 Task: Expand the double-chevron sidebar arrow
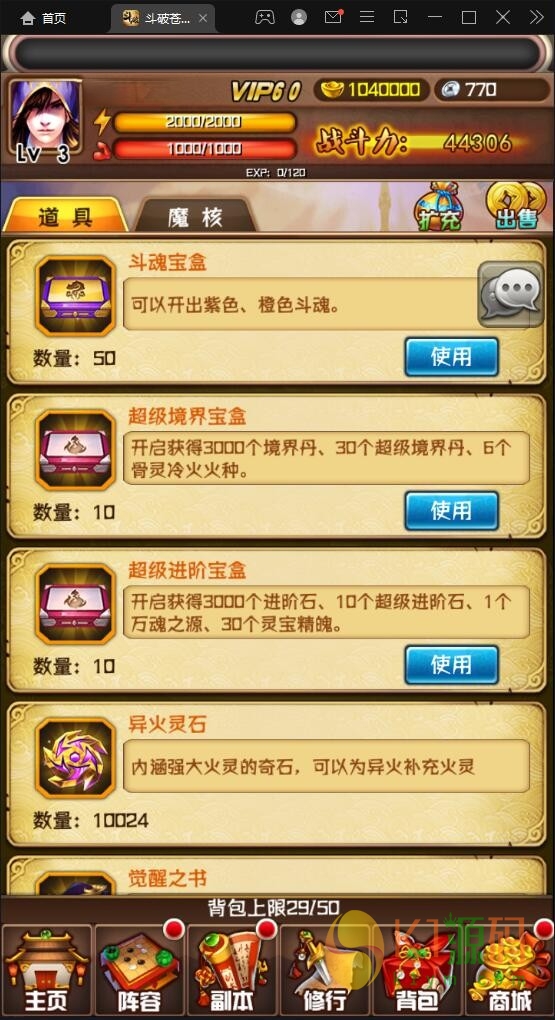pyautogui.click(x=537, y=18)
